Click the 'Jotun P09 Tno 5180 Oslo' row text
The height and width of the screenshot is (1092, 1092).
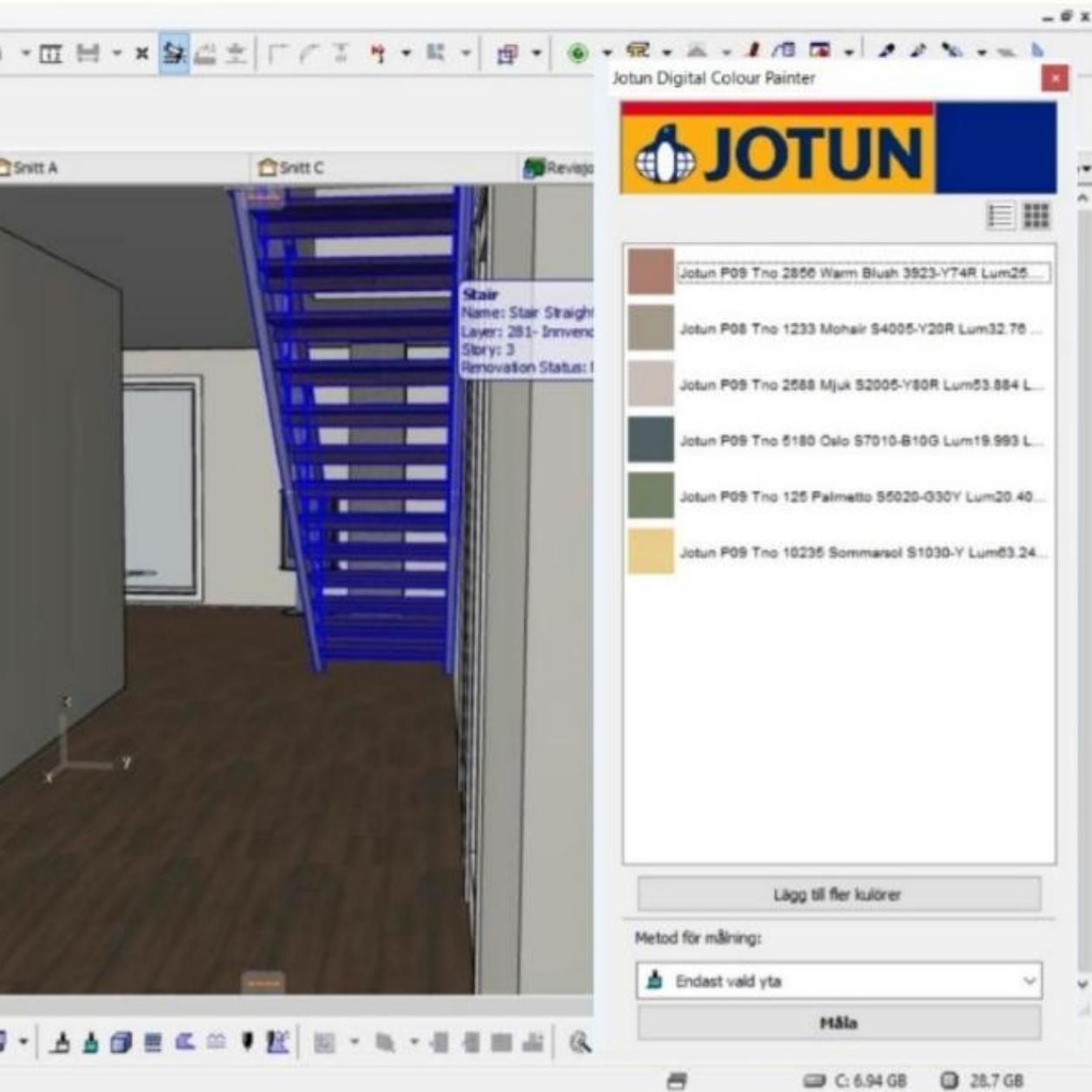(x=861, y=441)
